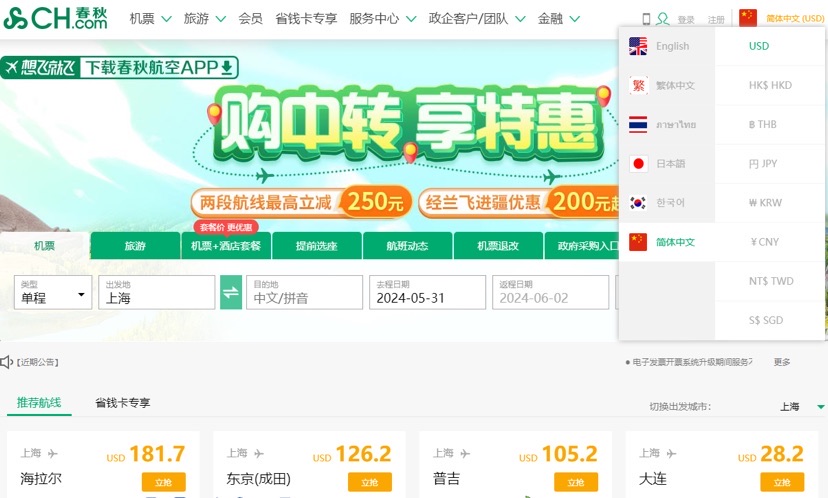The image size is (828, 498).
Task: Click 立抢 for 海拉尔 route
Action: (x=164, y=482)
